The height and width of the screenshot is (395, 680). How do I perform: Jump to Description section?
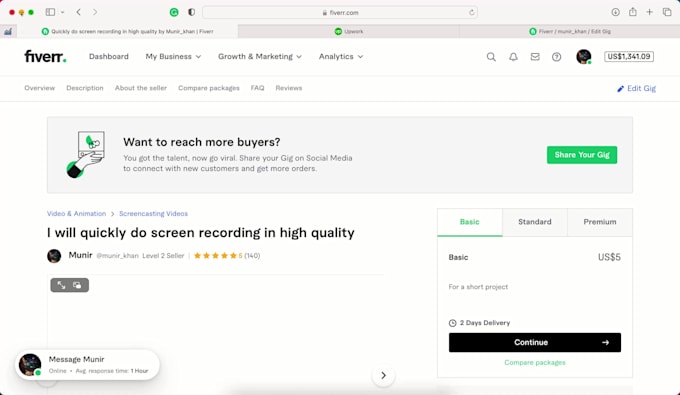[85, 88]
